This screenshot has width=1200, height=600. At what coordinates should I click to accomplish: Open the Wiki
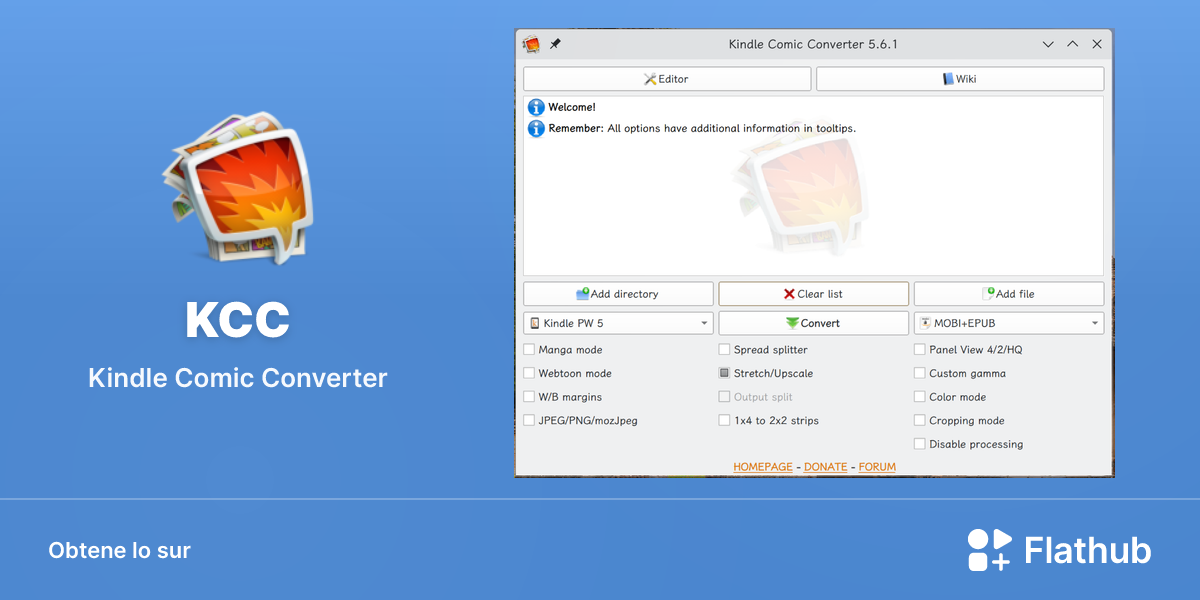(960, 79)
